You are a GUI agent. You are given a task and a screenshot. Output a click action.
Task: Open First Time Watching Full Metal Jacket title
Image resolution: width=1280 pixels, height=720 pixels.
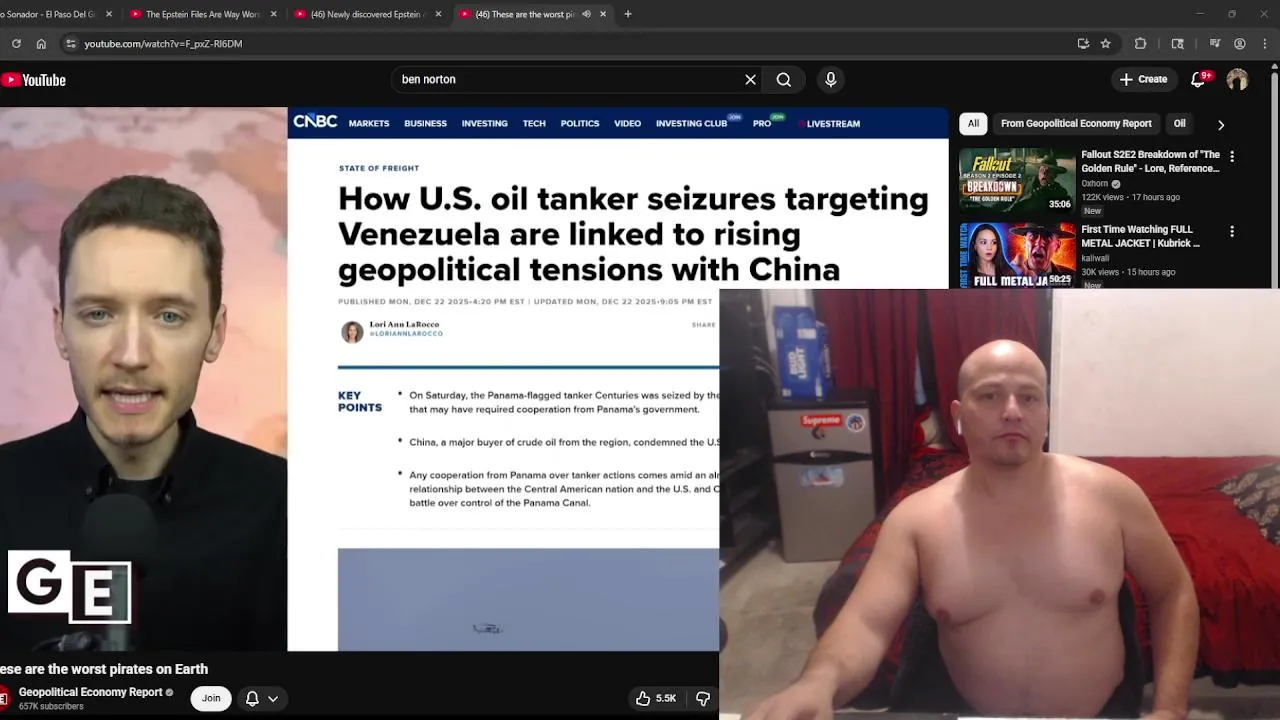click(x=1140, y=236)
